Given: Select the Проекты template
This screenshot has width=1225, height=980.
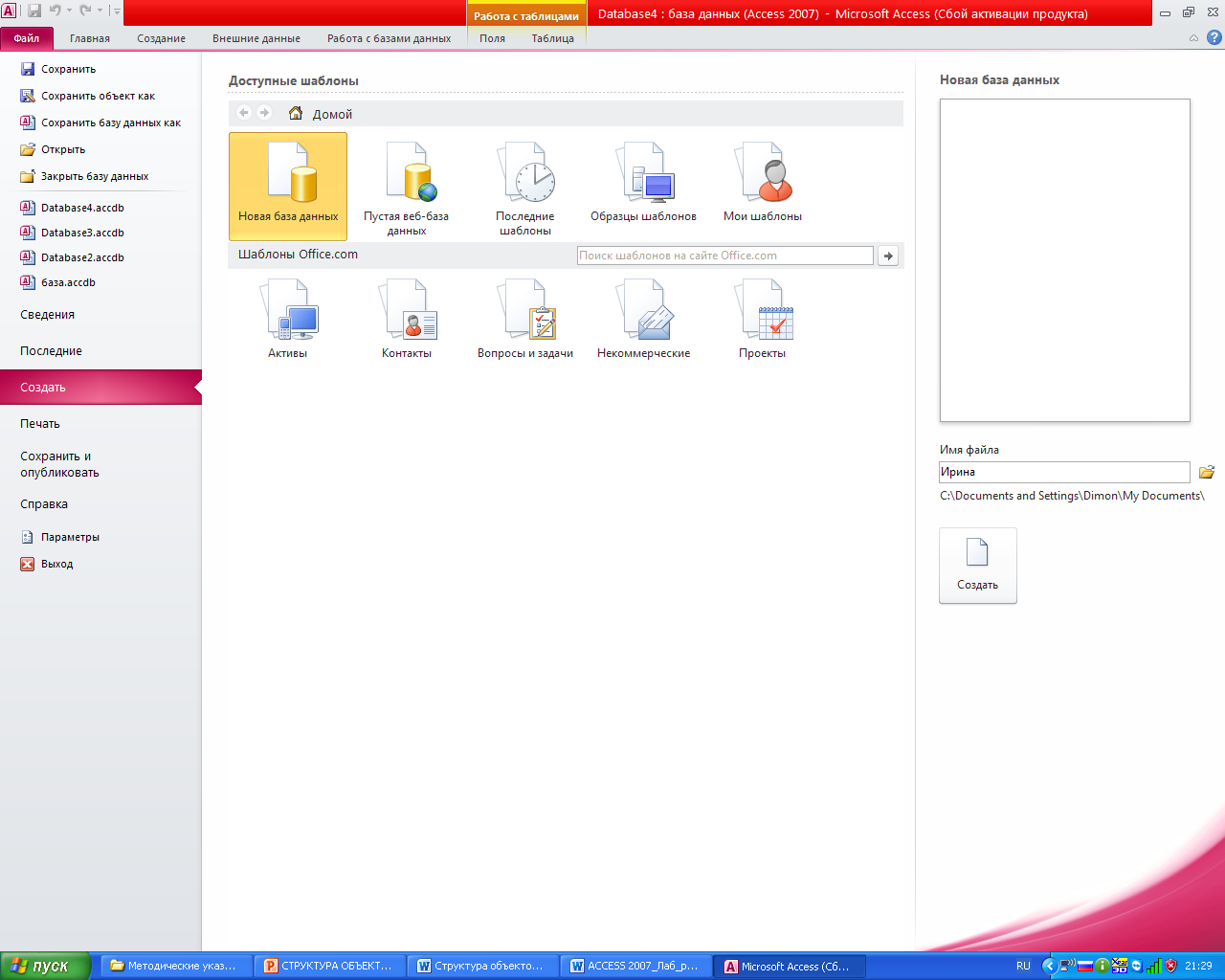Looking at the screenshot, I should [763, 319].
